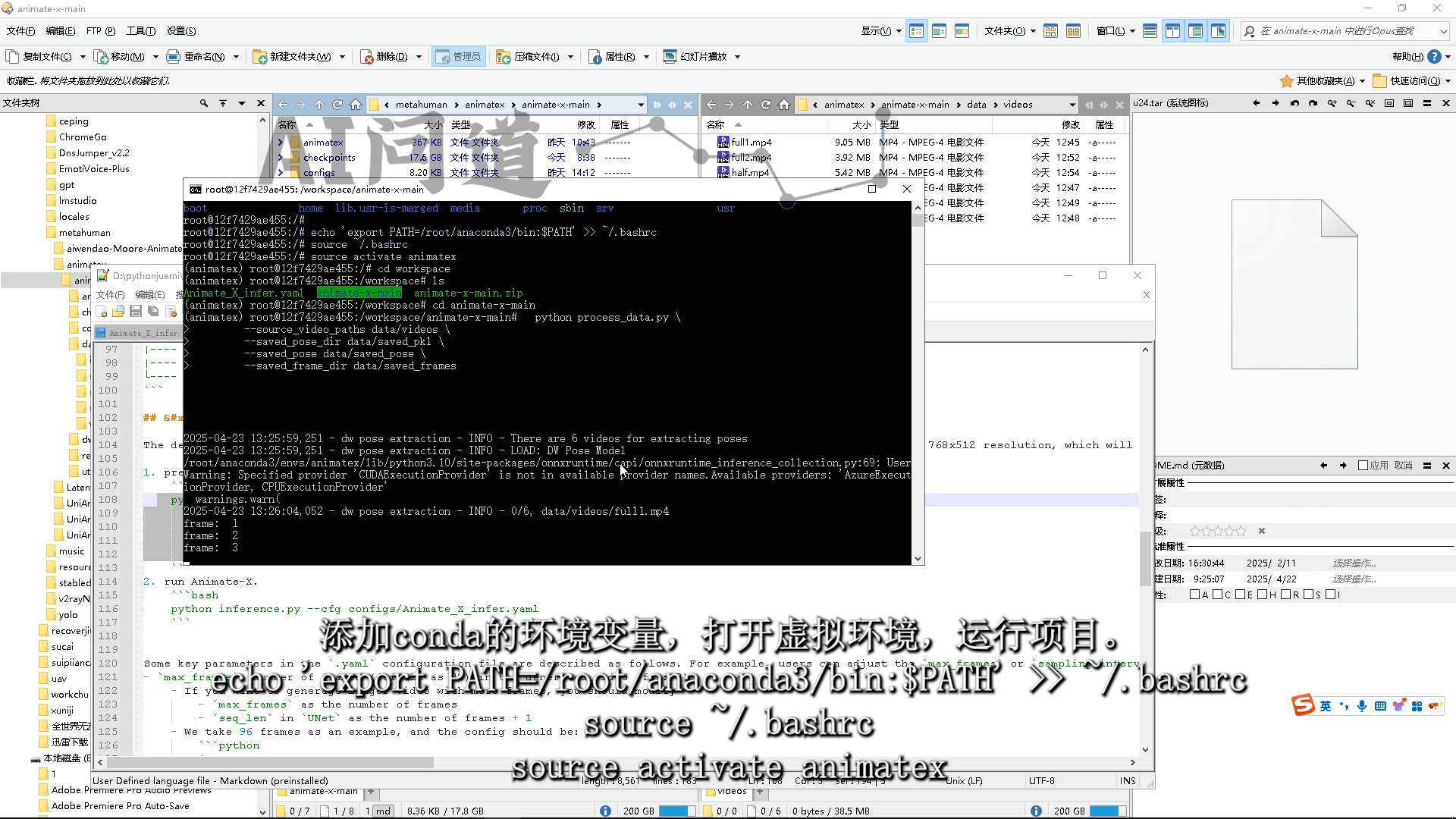Tick the 应用 checkbox in metadata panel
This screenshot has height=819, width=1456.
pos(1363,466)
